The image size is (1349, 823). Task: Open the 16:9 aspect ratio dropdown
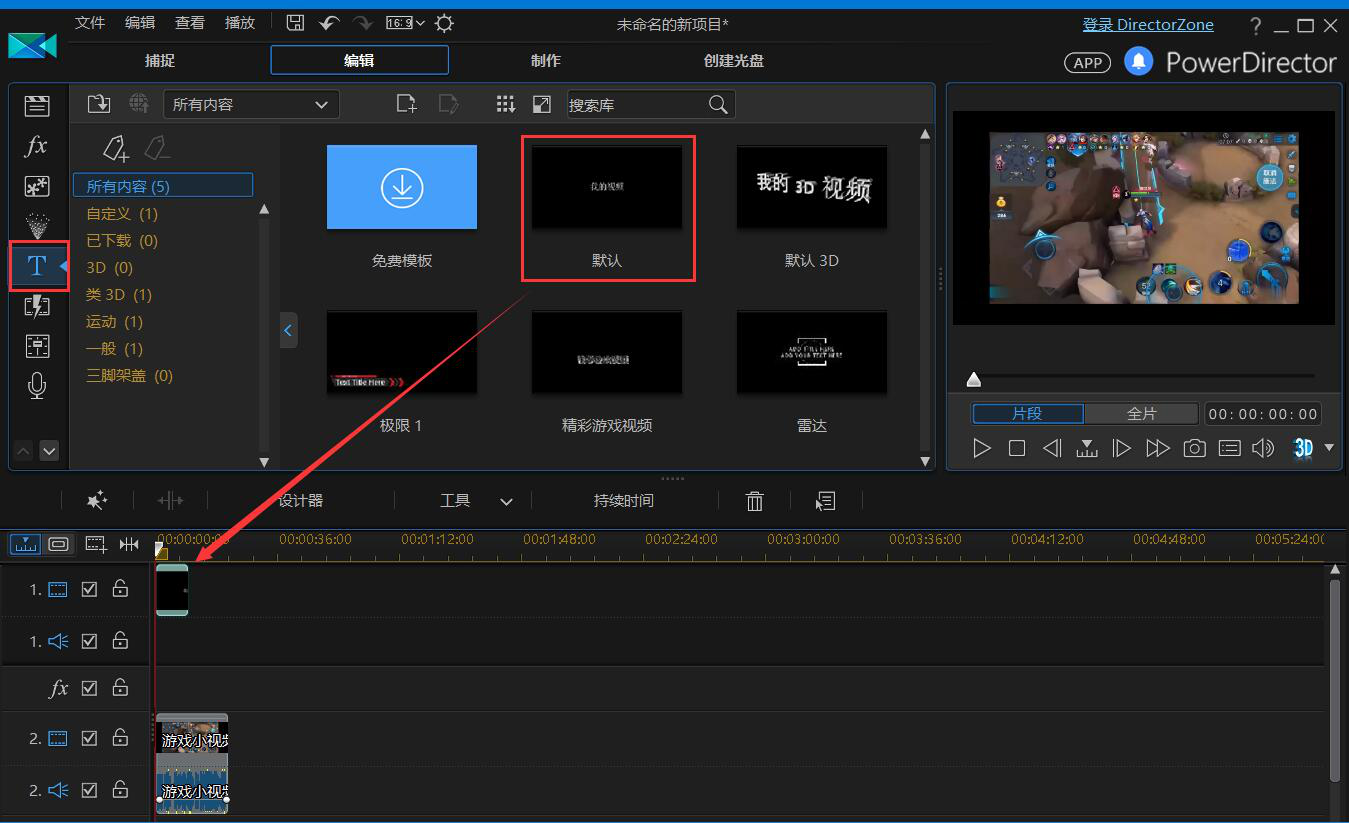pyautogui.click(x=404, y=23)
